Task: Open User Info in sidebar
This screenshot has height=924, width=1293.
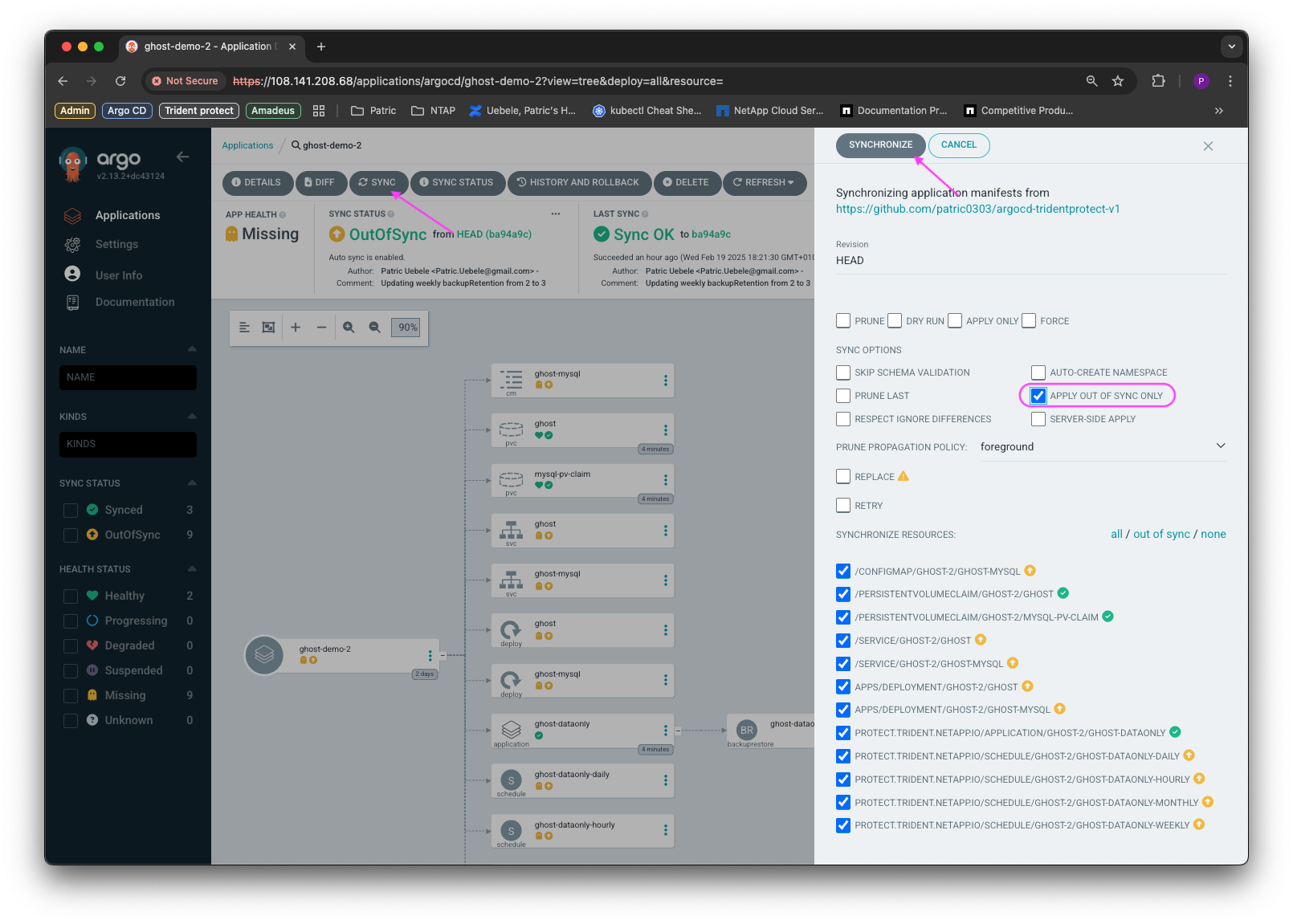Action: point(119,275)
